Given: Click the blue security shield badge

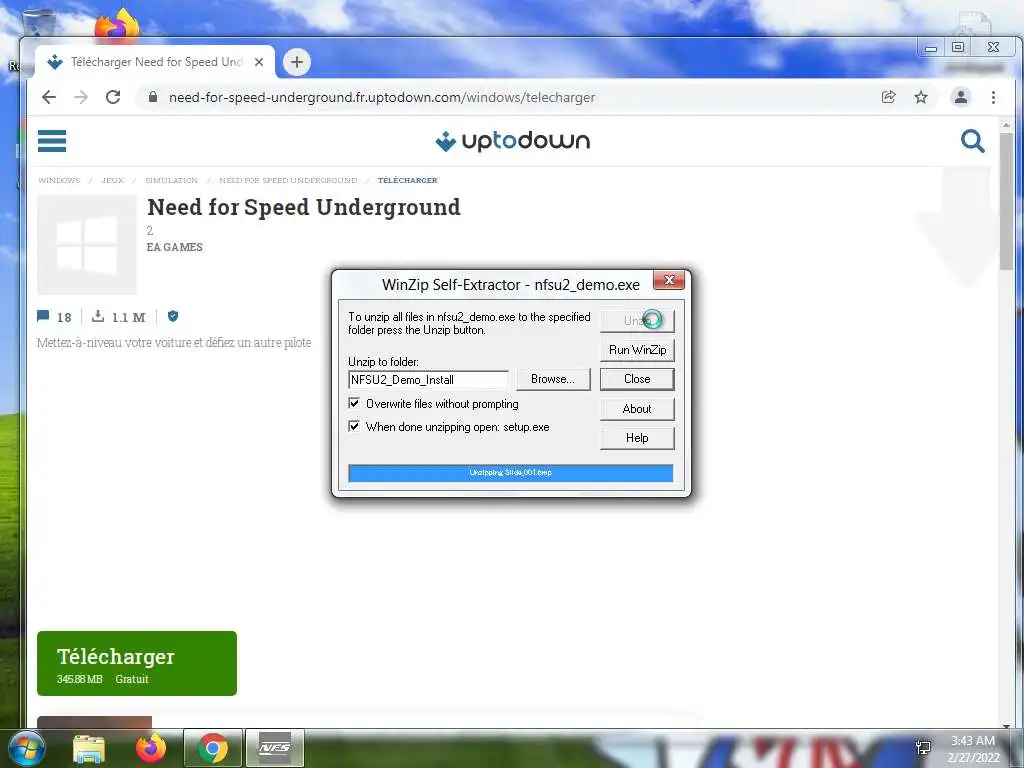Looking at the screenshot, I should click(x=173, y=316).
